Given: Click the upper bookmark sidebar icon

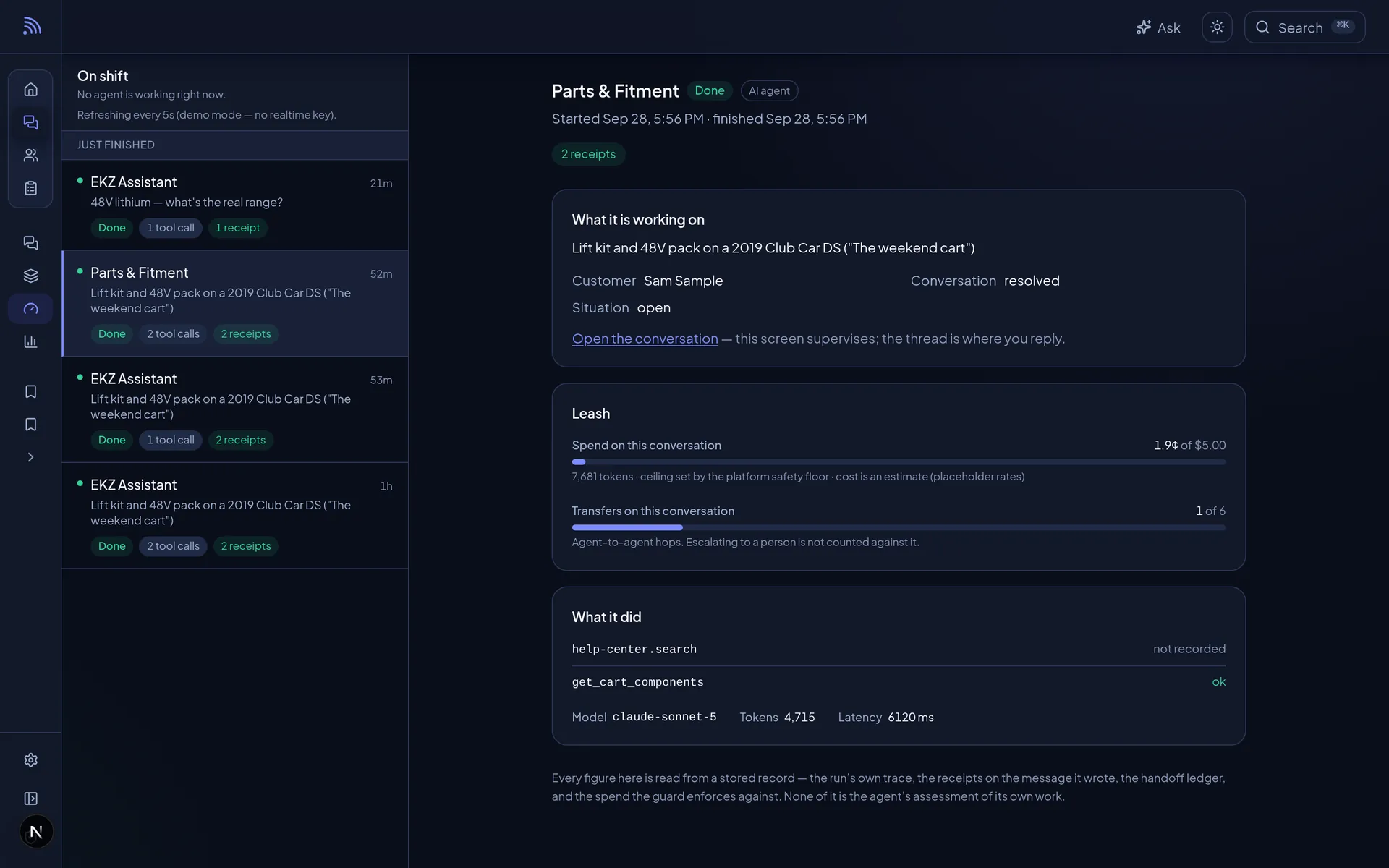Looking at the screenshot, I should [x=30, y=391].
